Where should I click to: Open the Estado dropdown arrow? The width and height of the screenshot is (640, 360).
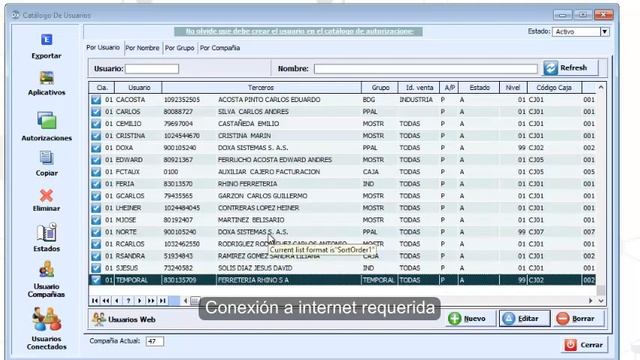coord(604,32)
